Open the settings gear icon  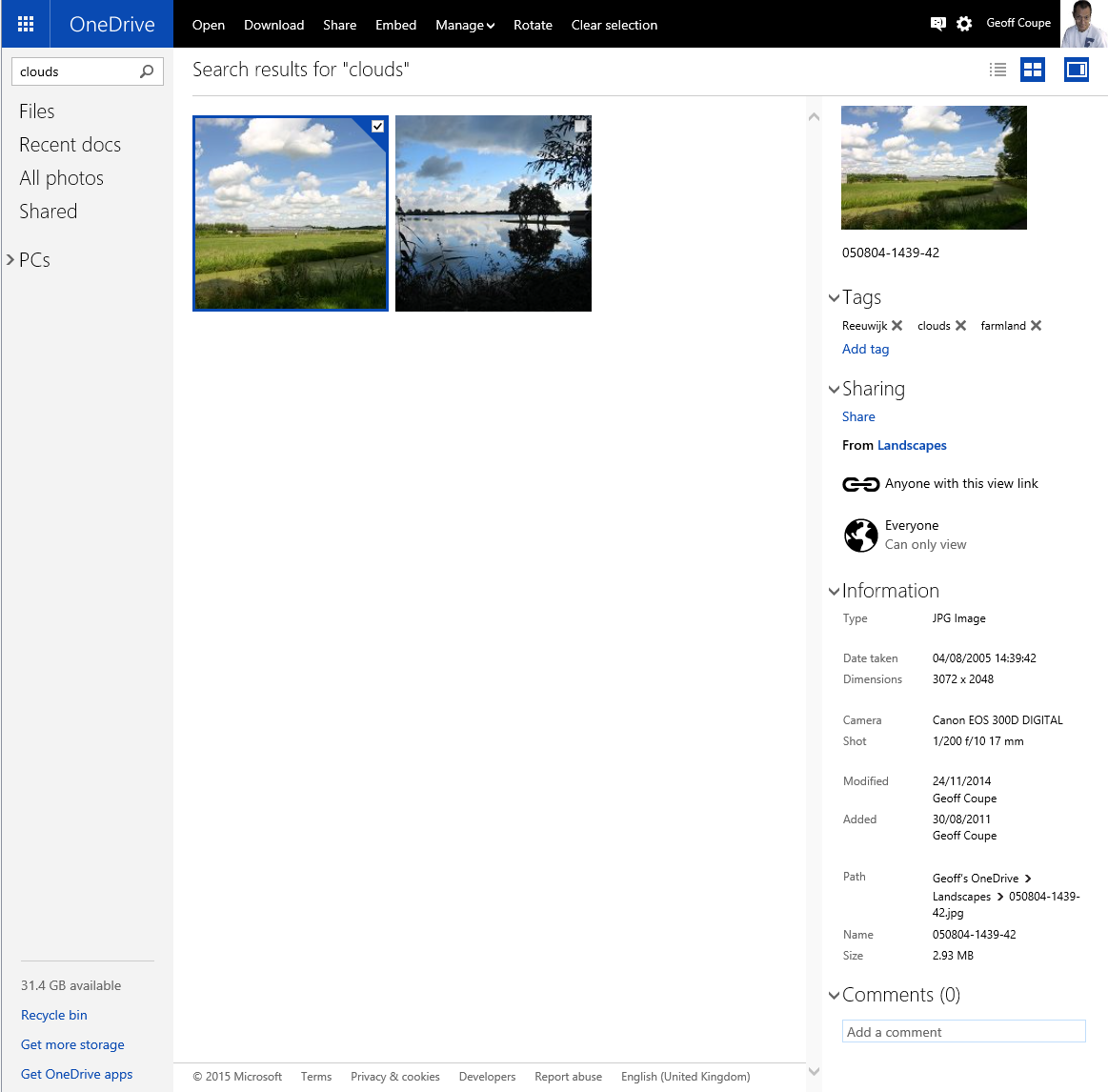point(964,24)
